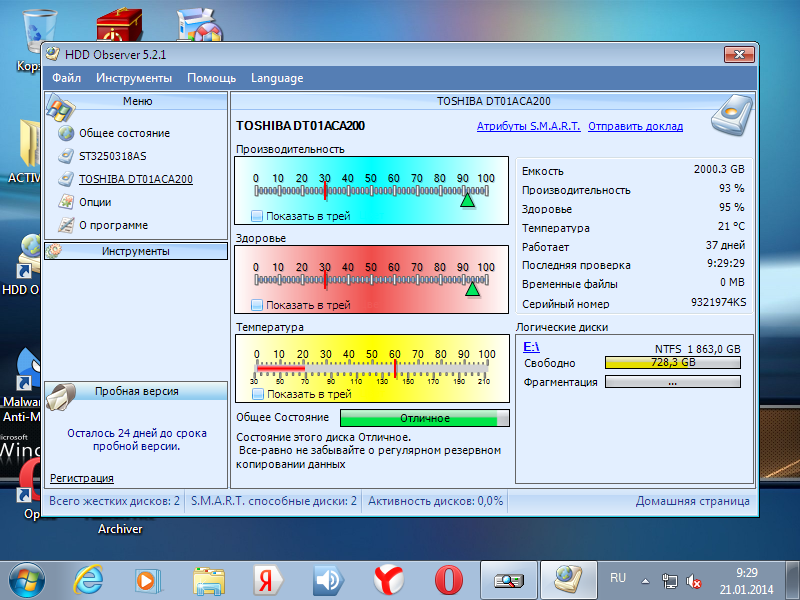Screen dimensions: 800x600
Task: Click the Show Desktop strip in taskbar
Action: coord(792,581)
